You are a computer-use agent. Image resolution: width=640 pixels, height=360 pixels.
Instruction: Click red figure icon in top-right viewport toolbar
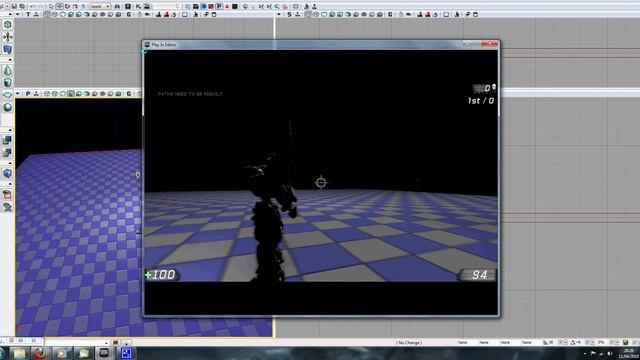tap(429, 14)
